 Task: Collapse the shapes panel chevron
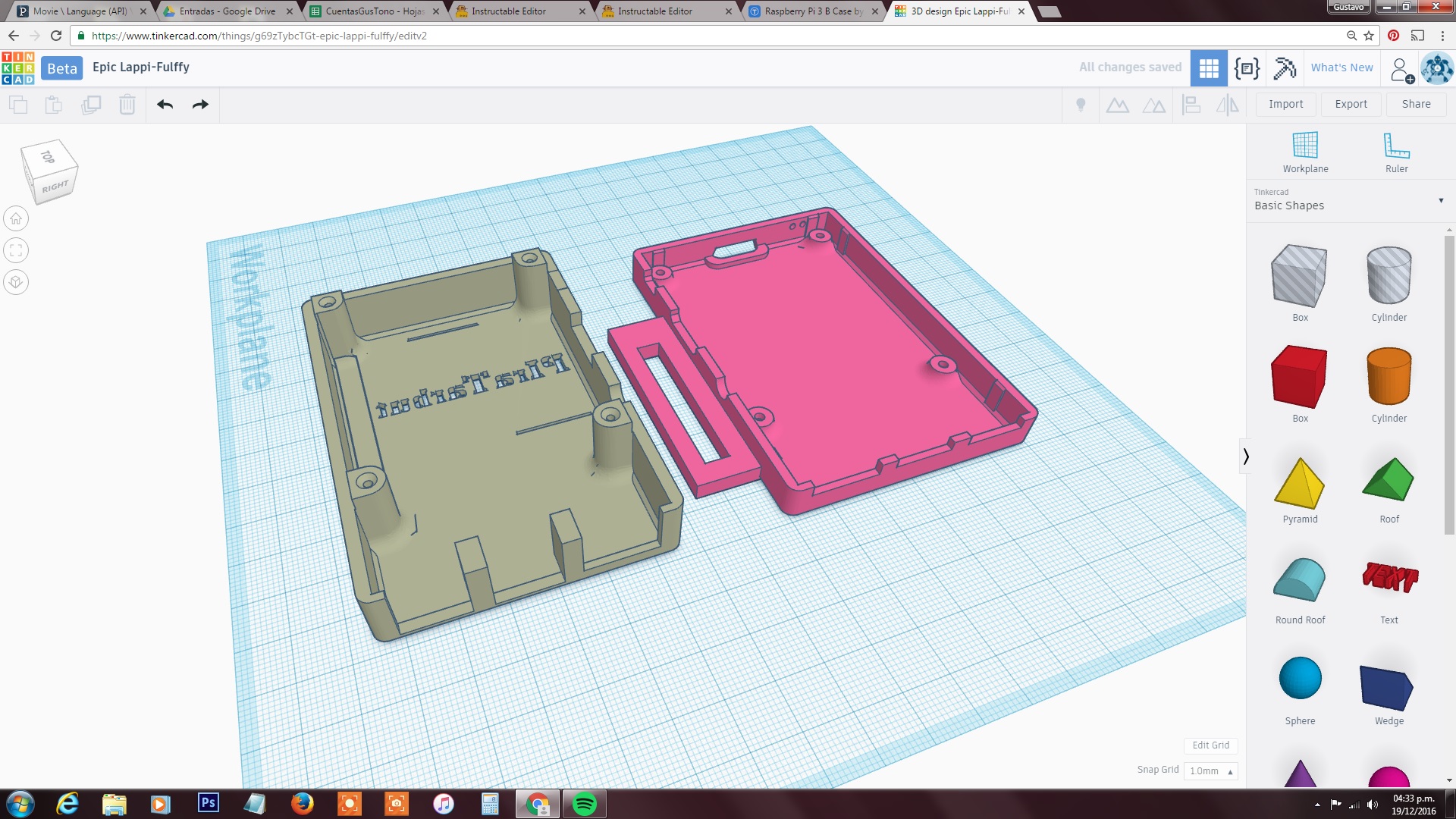tap(1245, 456)
